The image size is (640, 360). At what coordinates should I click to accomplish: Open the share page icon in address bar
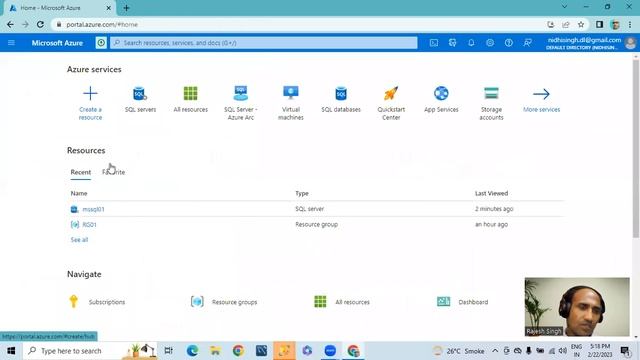566,24
